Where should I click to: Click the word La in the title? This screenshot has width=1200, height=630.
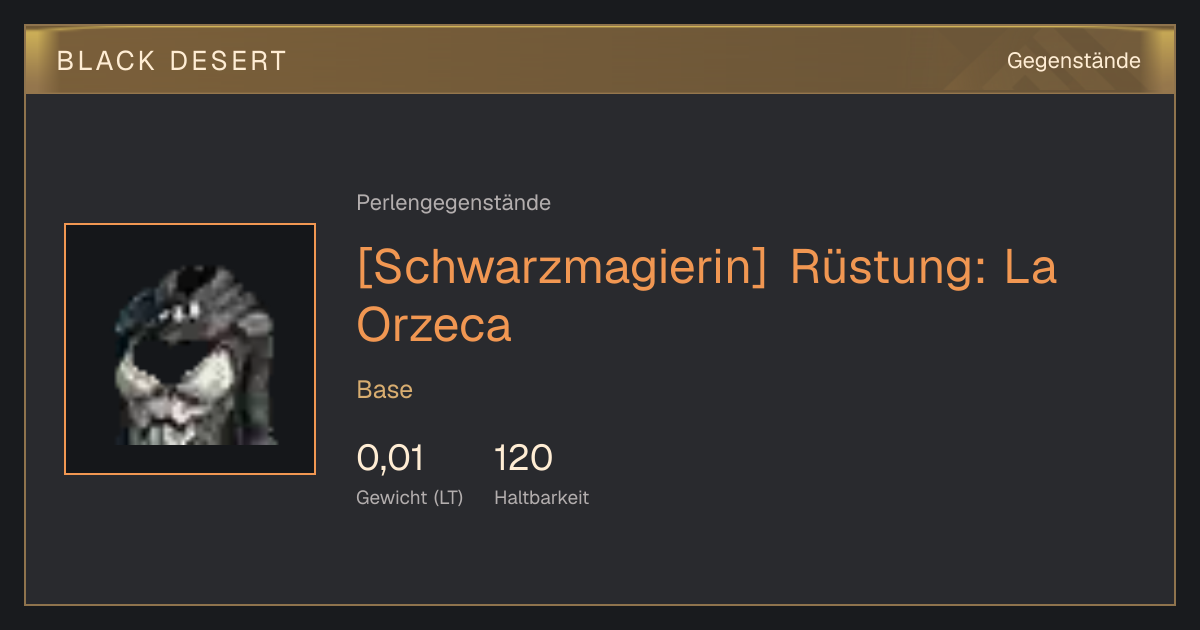(1031, 268)
